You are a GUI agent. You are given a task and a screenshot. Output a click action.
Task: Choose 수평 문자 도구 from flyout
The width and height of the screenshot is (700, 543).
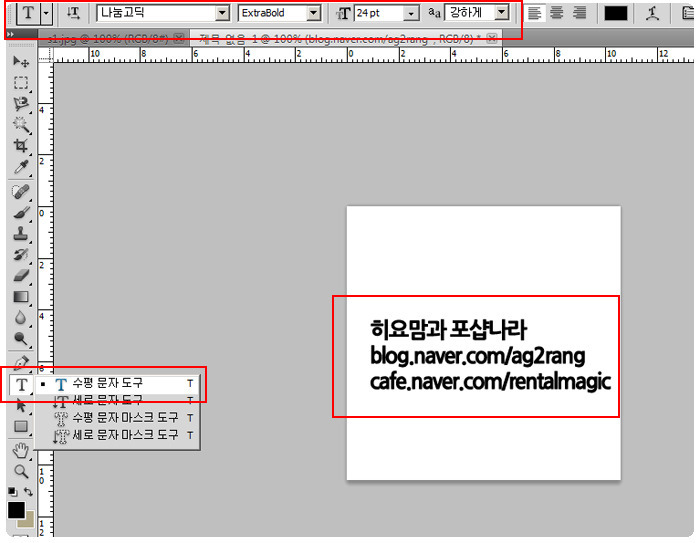[117, 383]
